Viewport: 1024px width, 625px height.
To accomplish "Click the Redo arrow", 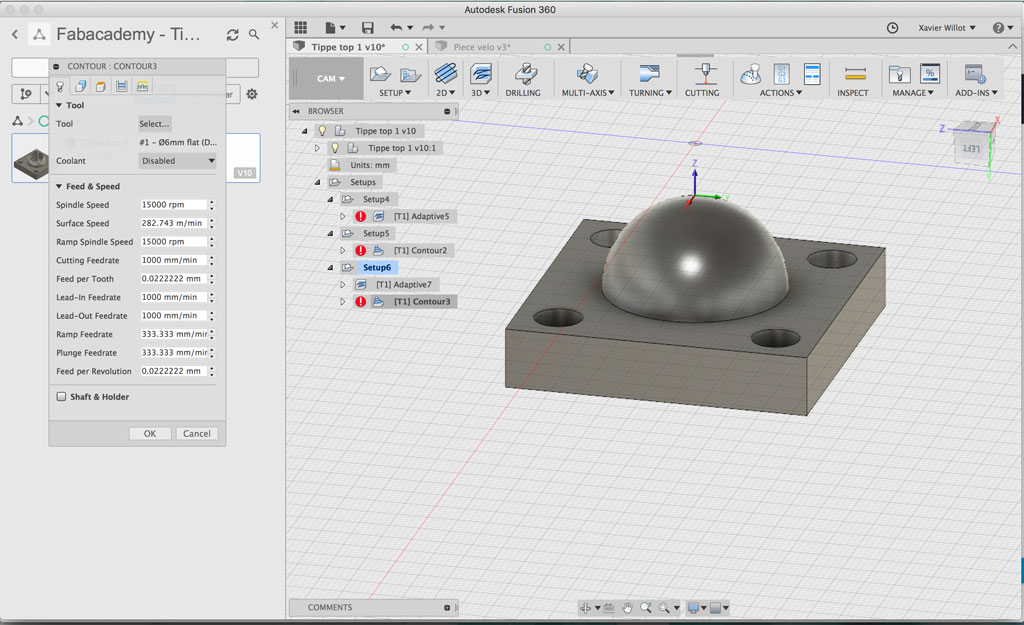I will click(428, 27).
